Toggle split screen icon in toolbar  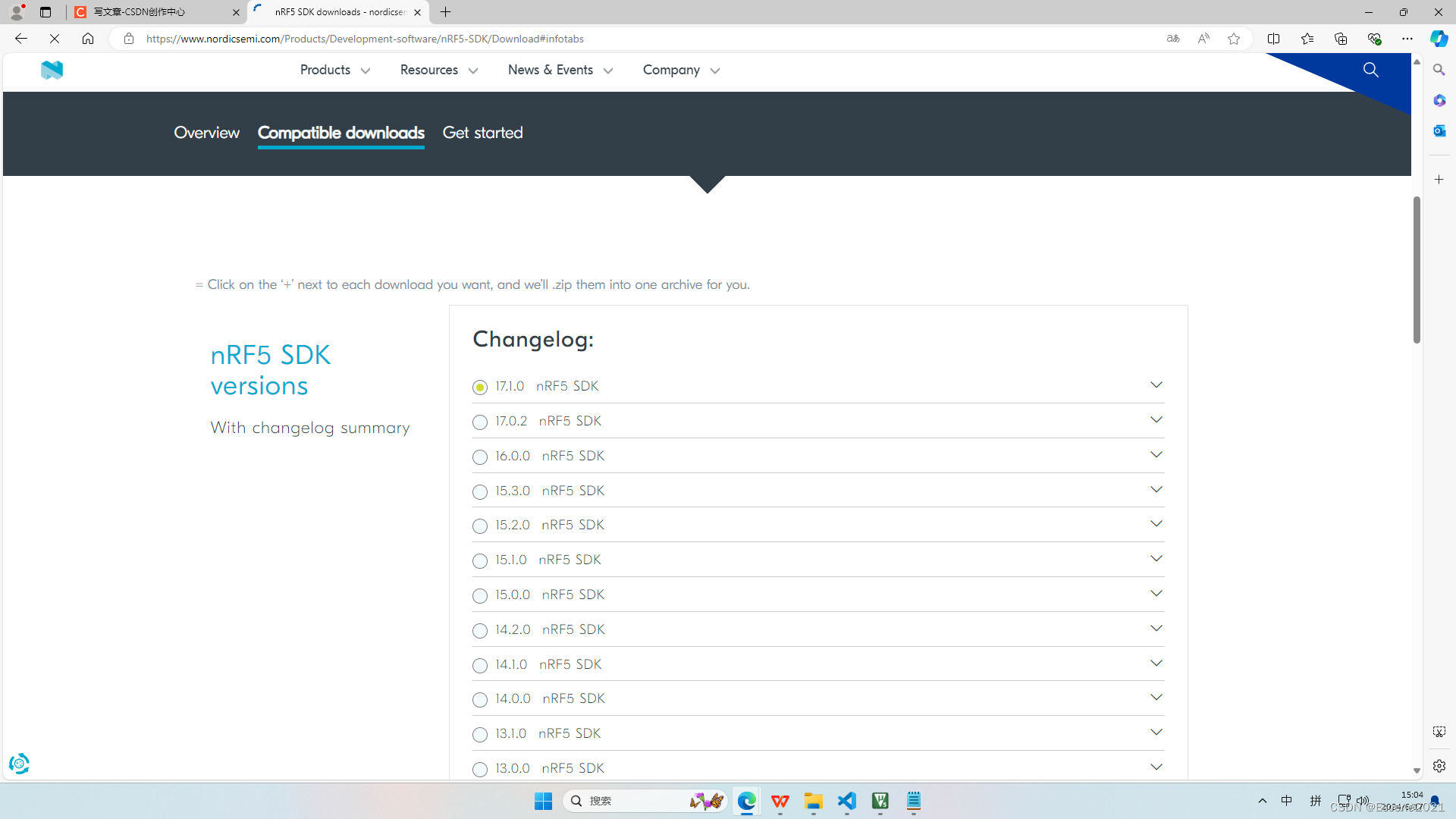click(1273, 39)
